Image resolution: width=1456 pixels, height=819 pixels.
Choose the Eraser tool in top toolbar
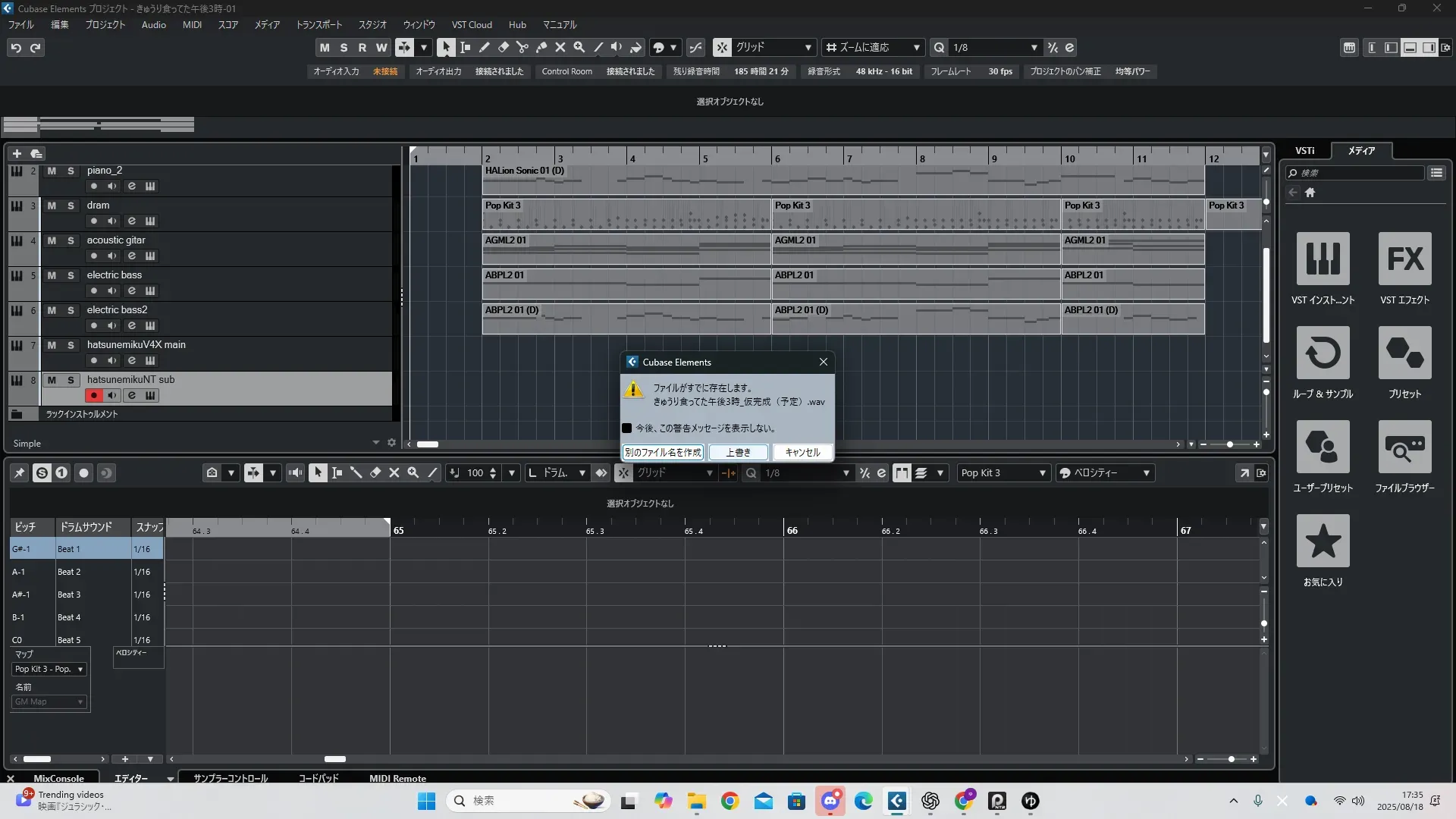tap(504, 47)
